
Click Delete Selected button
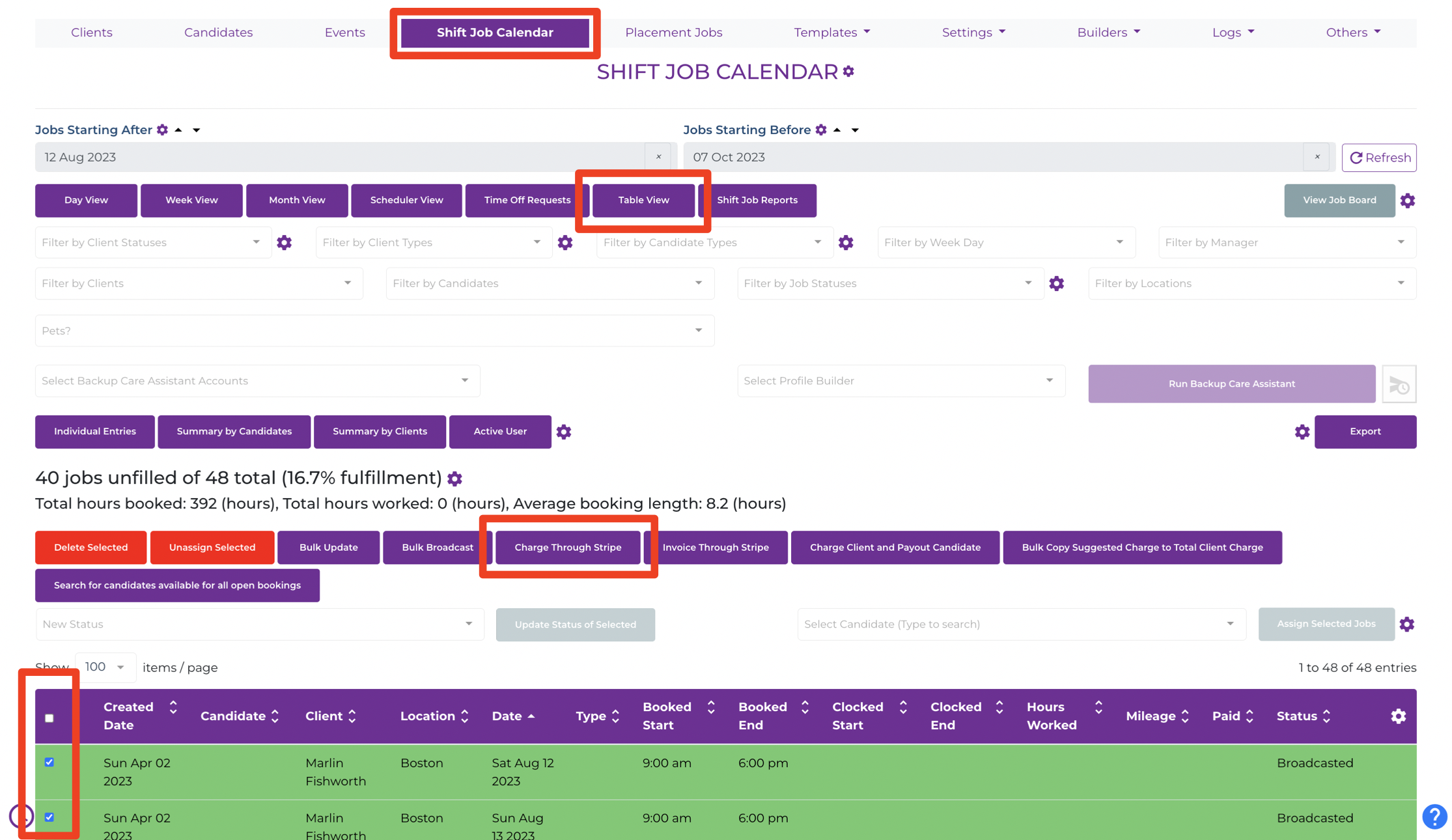[x=91, y=548]
